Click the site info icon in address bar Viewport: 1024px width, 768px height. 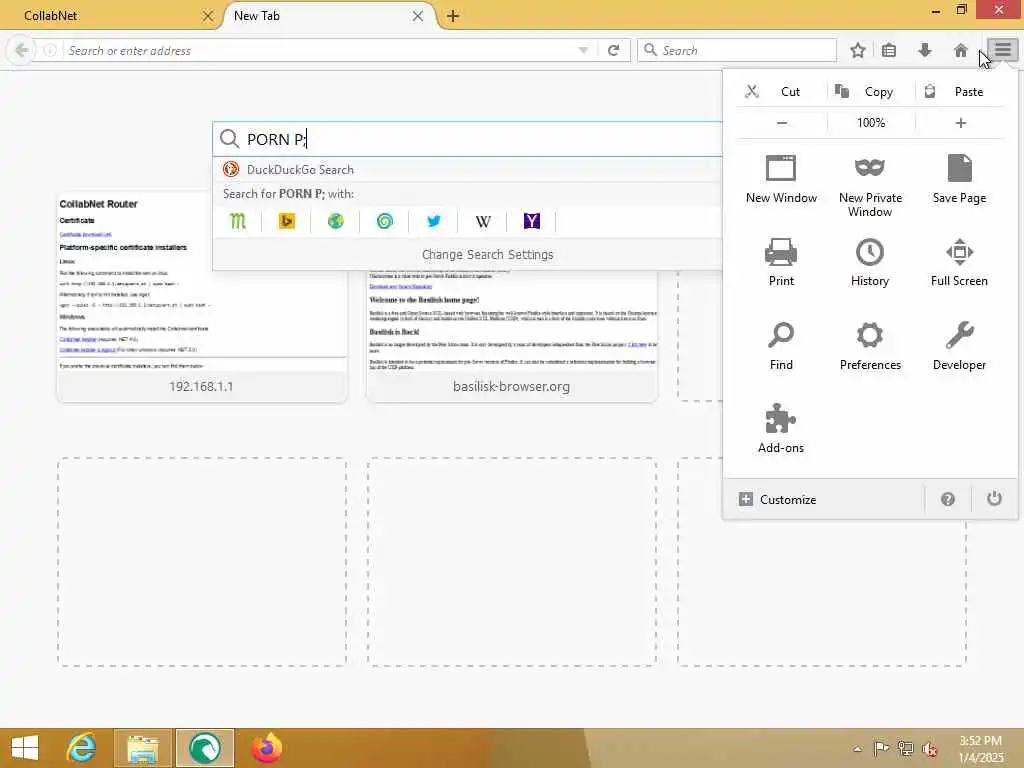pos(50,50)
